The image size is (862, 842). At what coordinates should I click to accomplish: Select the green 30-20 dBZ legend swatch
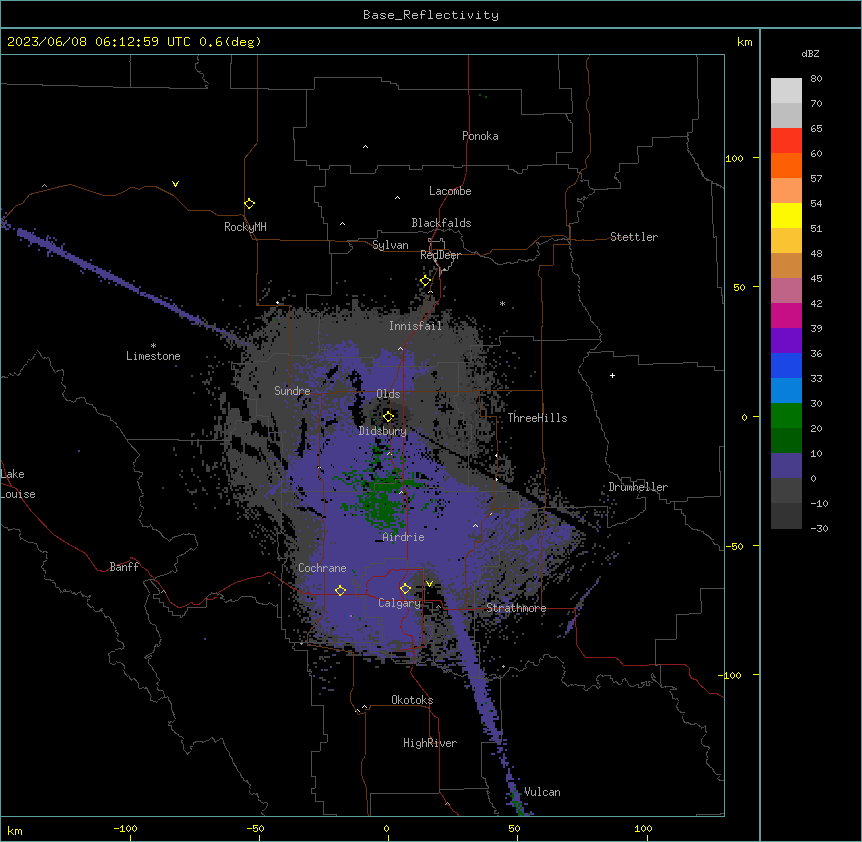coord(786,416)
